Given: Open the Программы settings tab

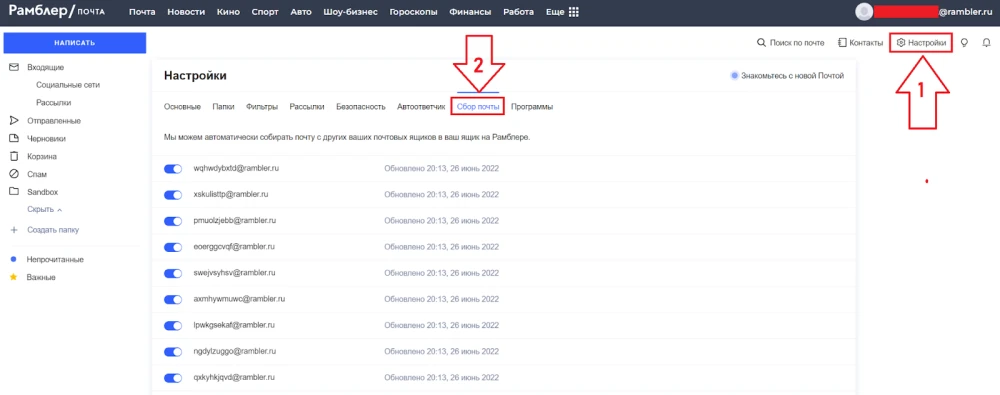Looking at the screenshot, I should [x=532, y=107].
